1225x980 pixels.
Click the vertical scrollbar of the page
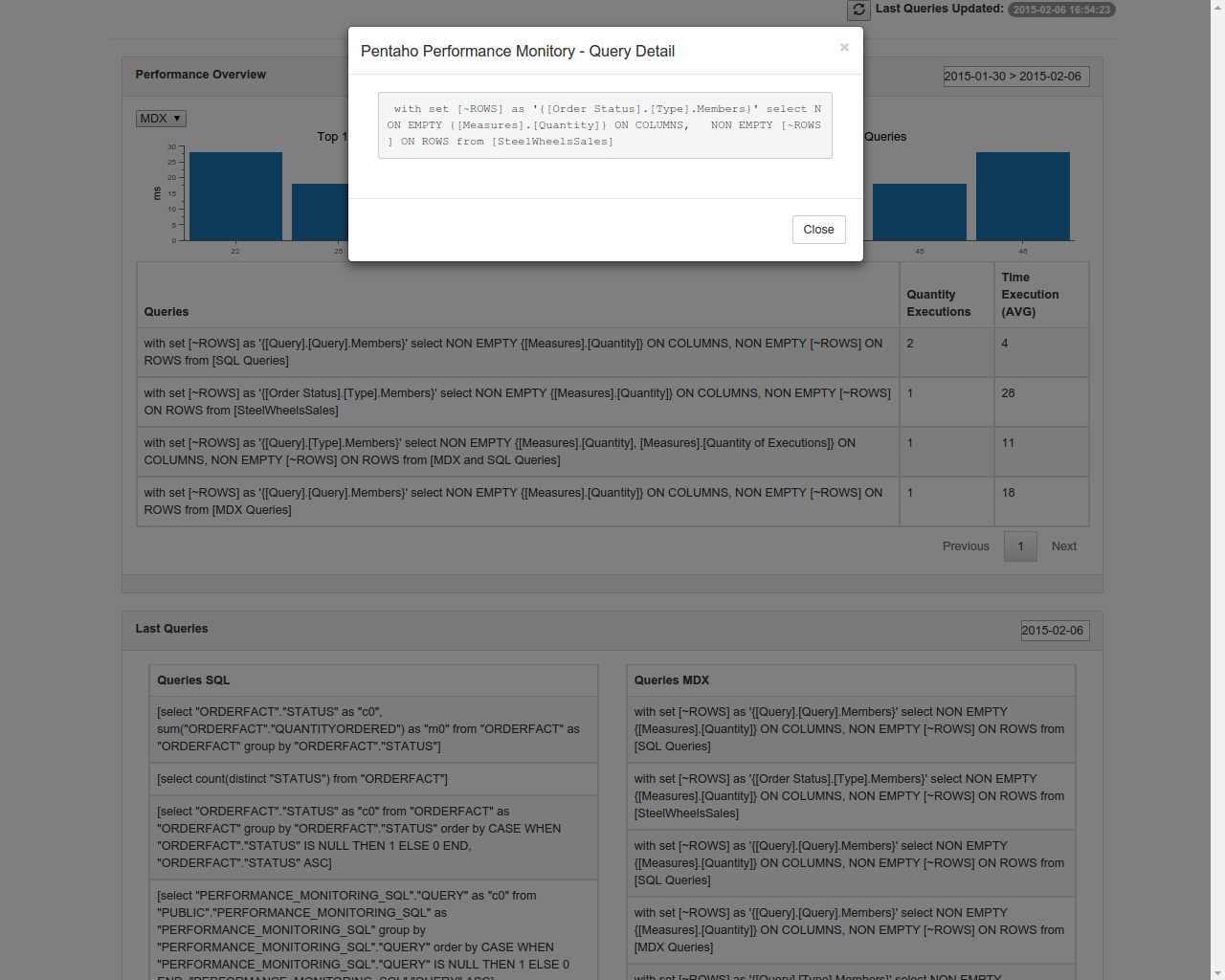1217,490
